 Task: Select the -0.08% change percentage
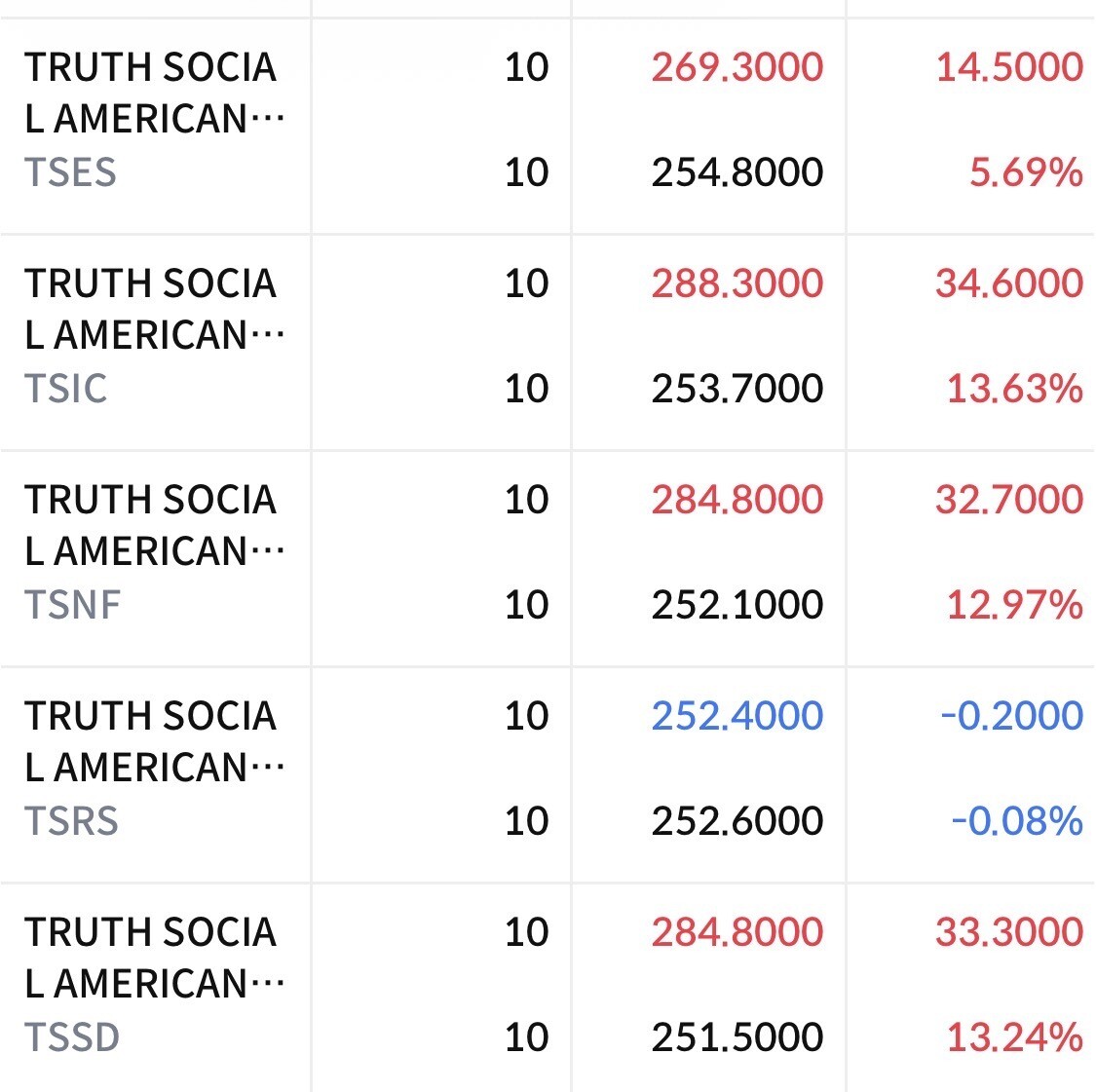click(1017, 821)
